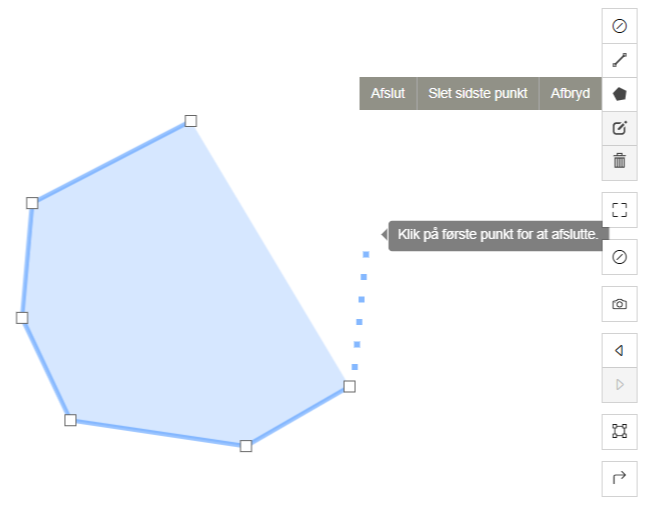Click the camera screenshot icon
The width and height of the screenshot is (649, 521).
click(619, 304)
